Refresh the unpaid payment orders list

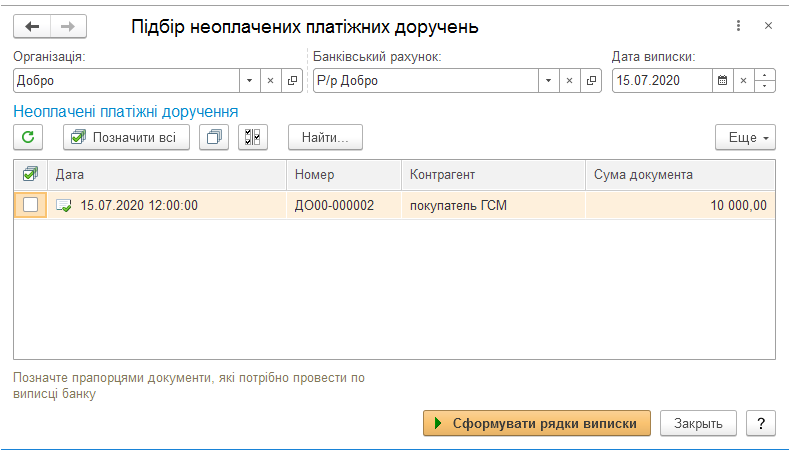coord(28,137)
